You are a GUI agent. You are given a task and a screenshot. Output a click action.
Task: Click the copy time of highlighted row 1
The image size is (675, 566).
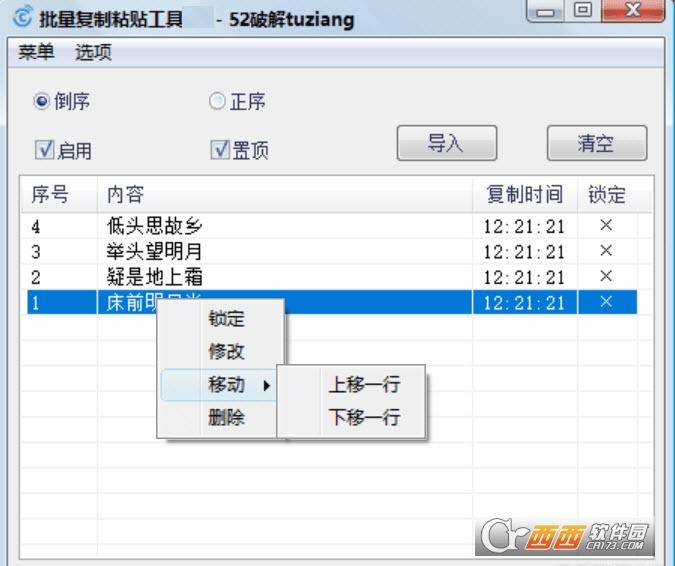[524, 303]
